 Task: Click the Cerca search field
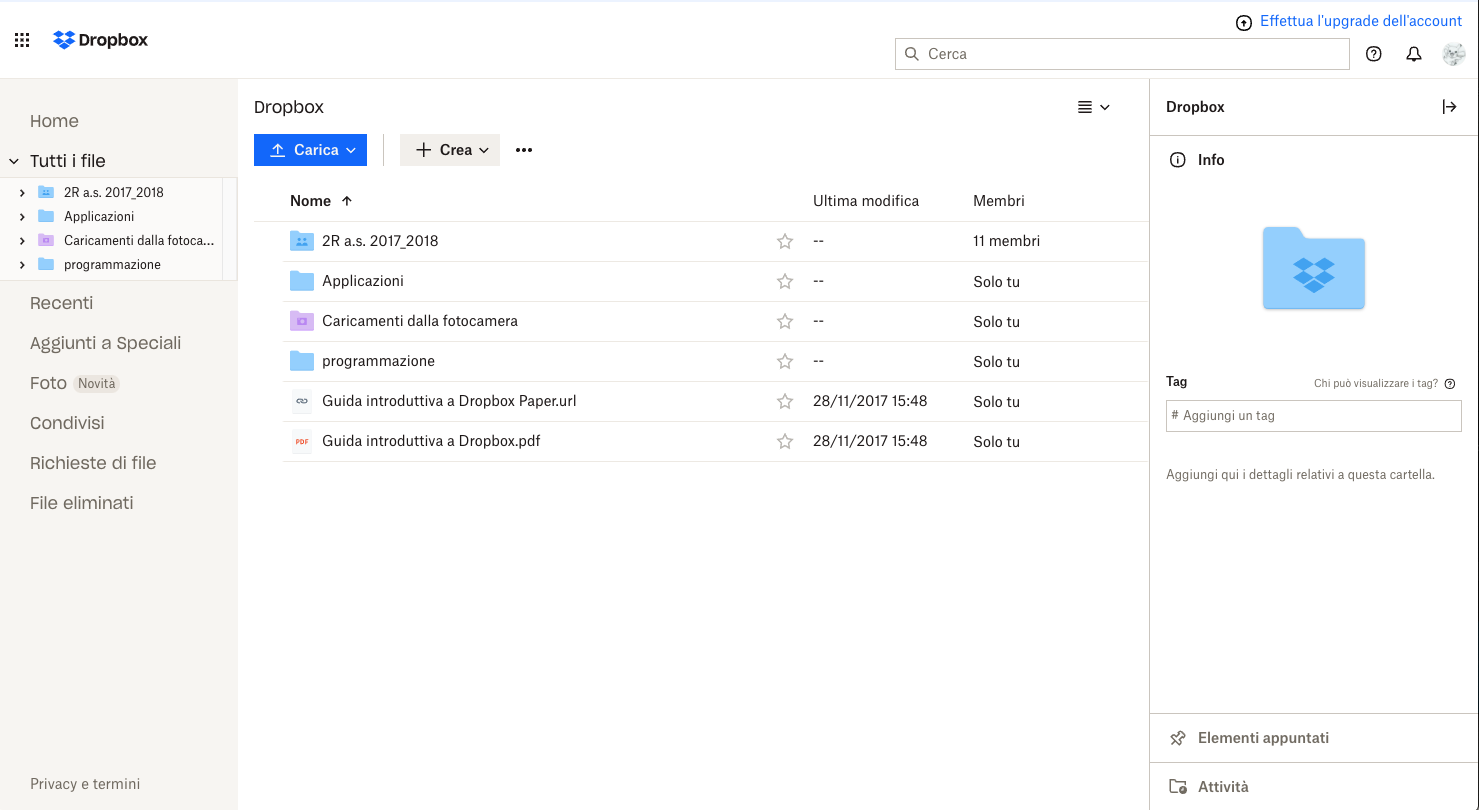coord(1122,54)
